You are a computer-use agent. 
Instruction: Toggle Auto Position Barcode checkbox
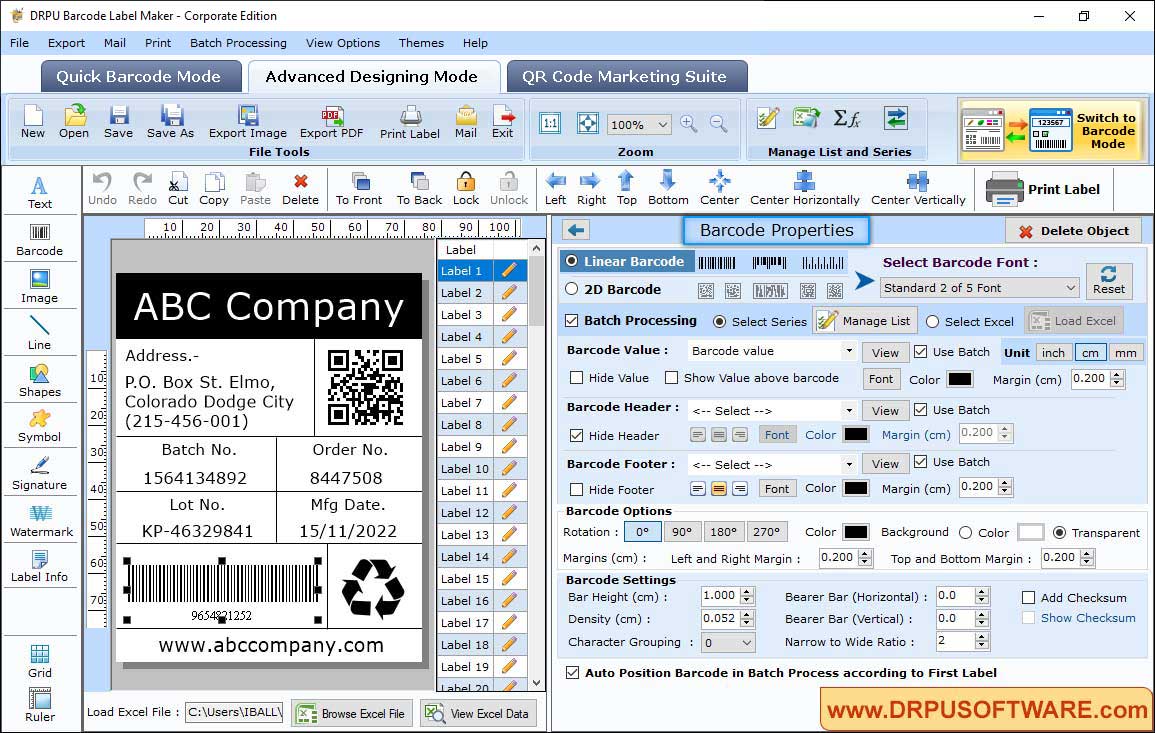point(572,673)
